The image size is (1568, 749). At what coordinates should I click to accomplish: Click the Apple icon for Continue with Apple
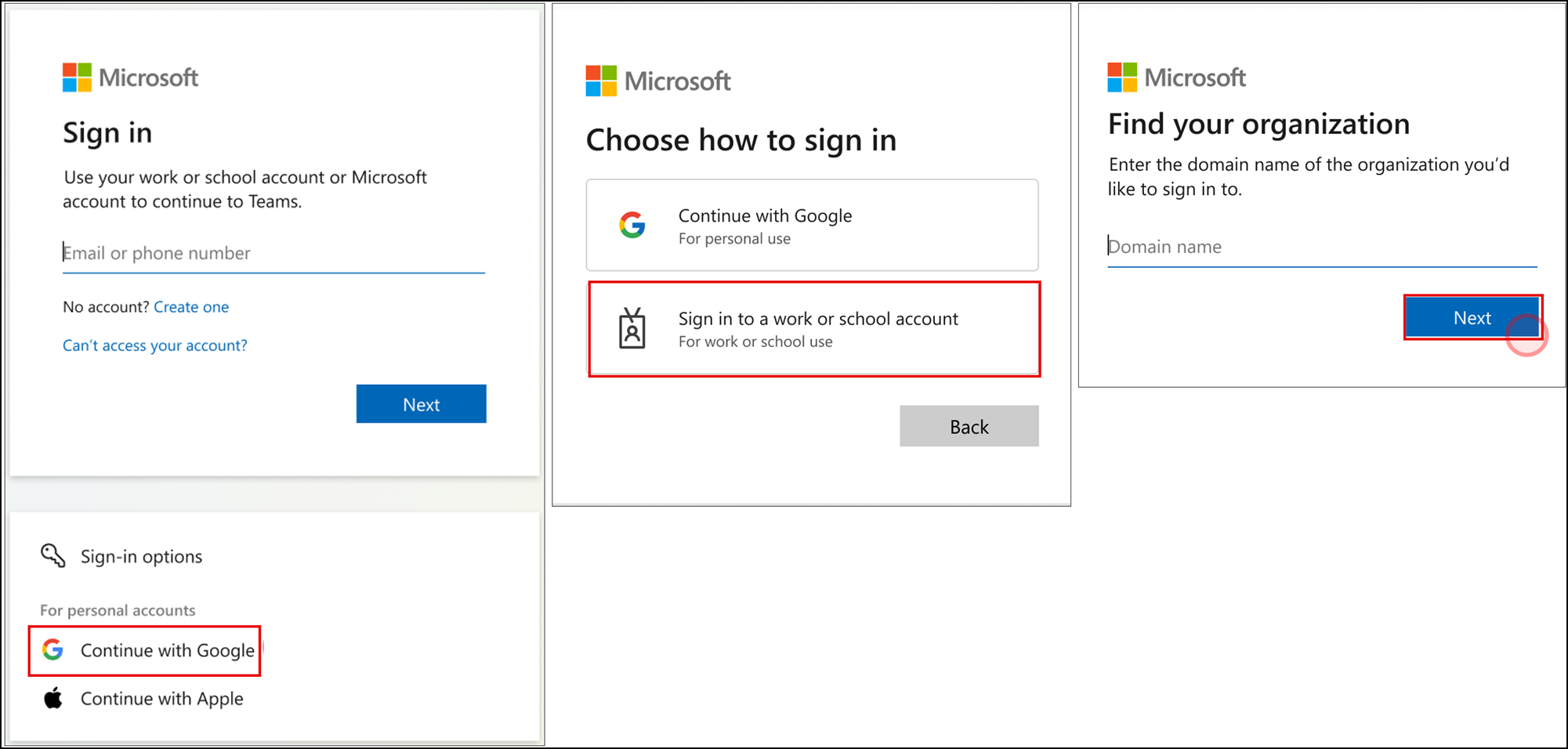pyautogui.click(x=52, y=697)
